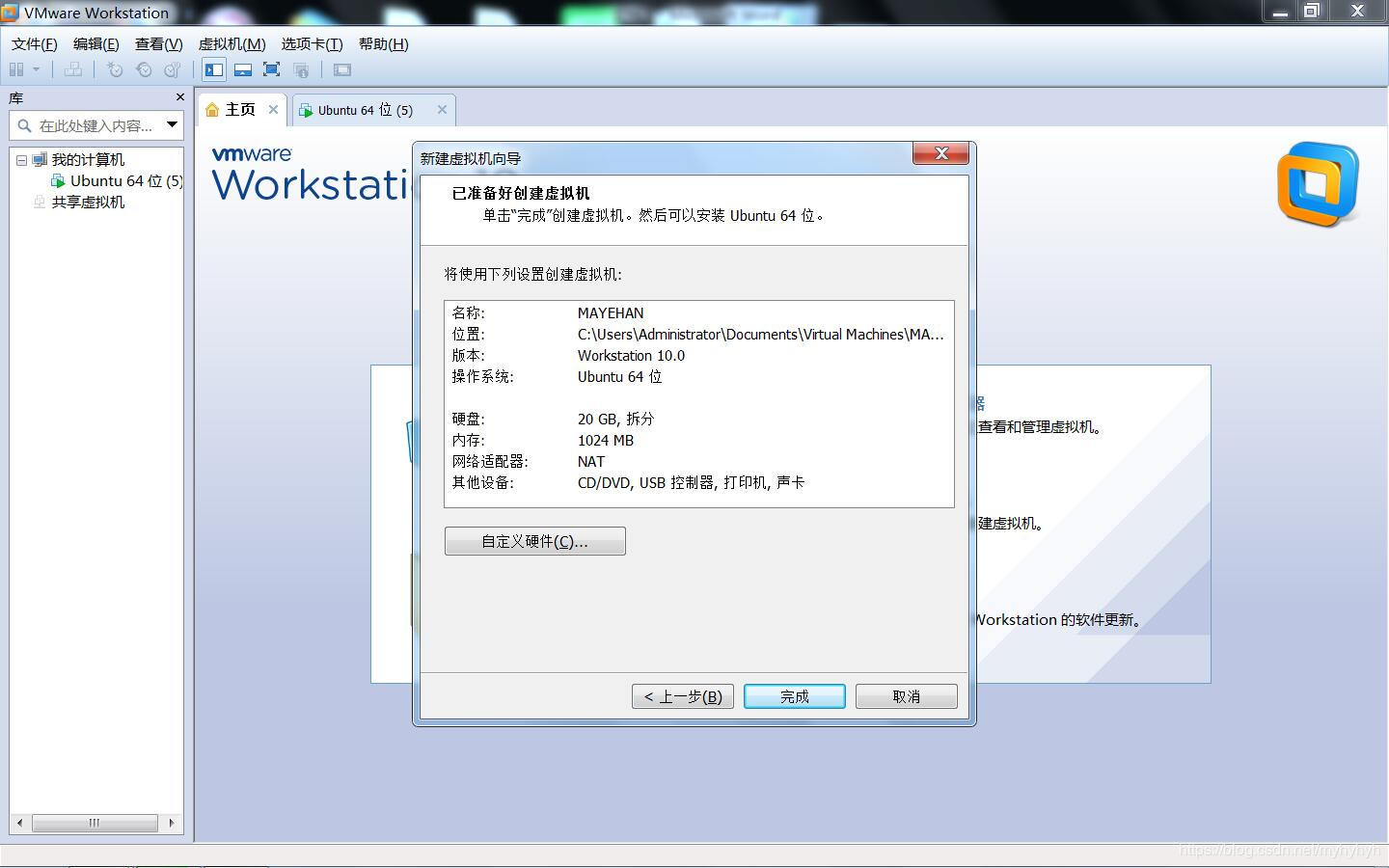This screenshot has width=1389, height=868.
Task: Open the power button dropdown arrow
Action: tap(35, 68)
